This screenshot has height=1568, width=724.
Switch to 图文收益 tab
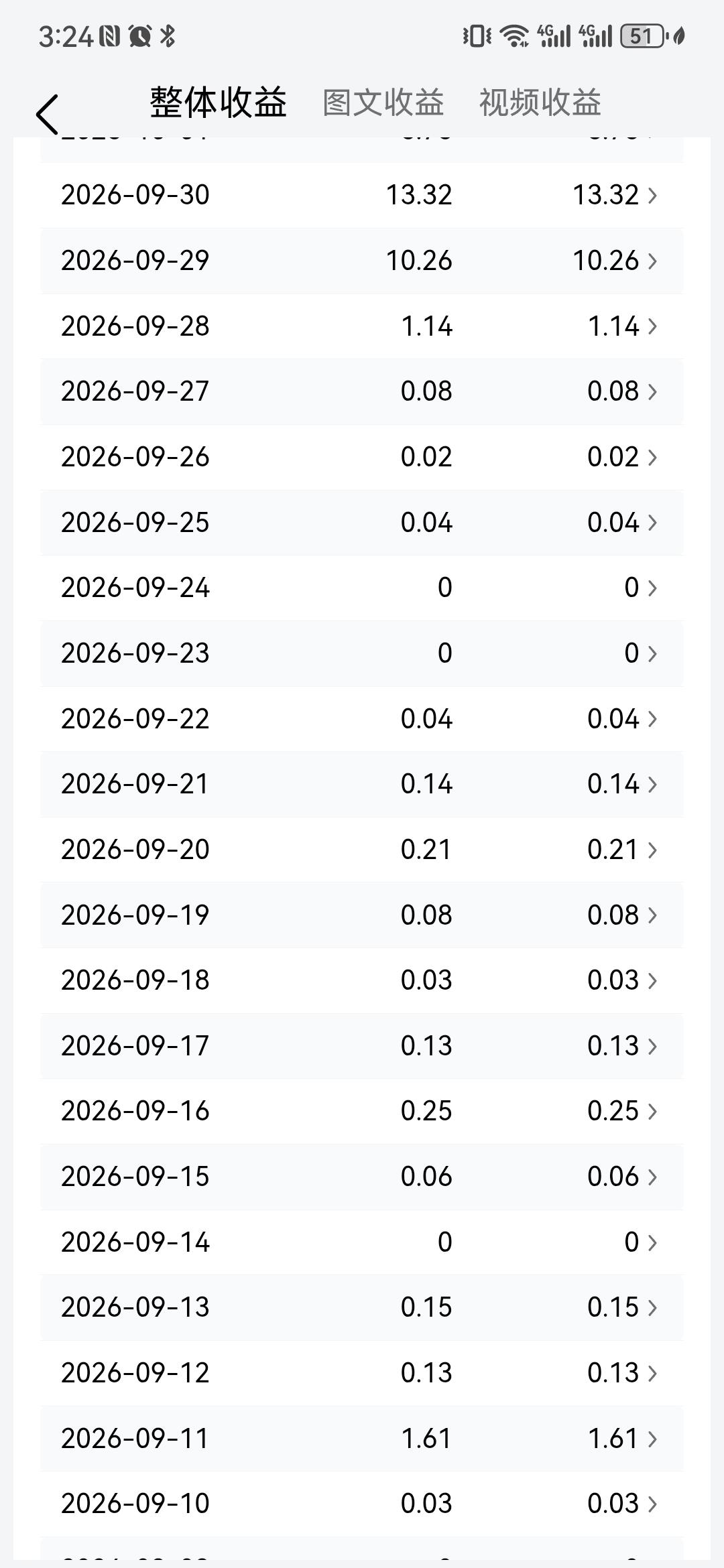383,103
